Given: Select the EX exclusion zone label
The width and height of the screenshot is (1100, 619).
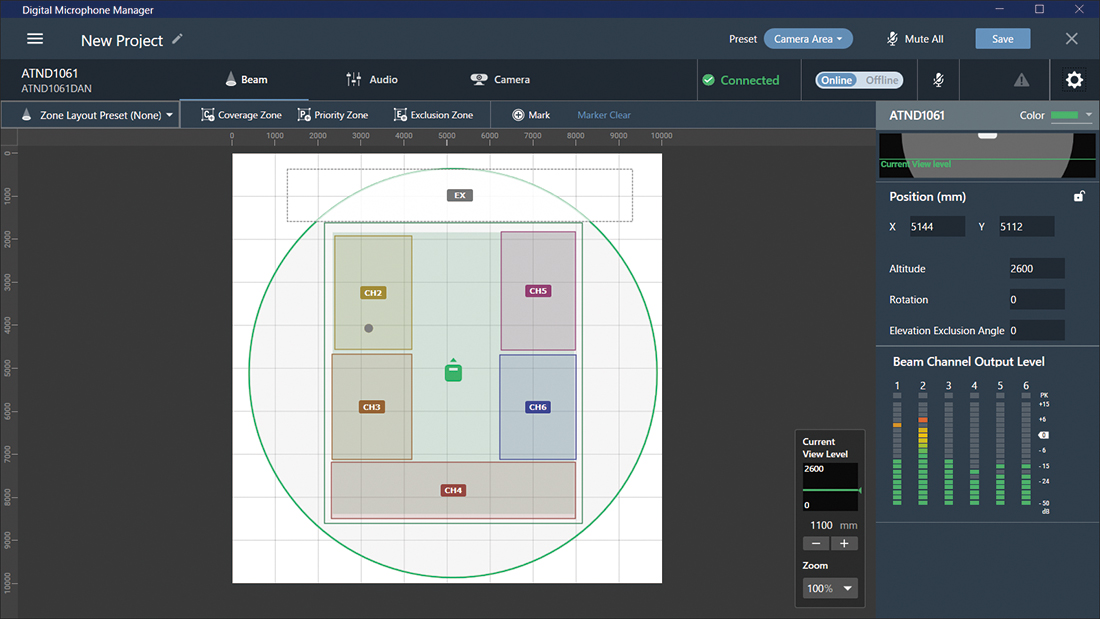Looking at the screenshot, I should [x=460, y=195].
